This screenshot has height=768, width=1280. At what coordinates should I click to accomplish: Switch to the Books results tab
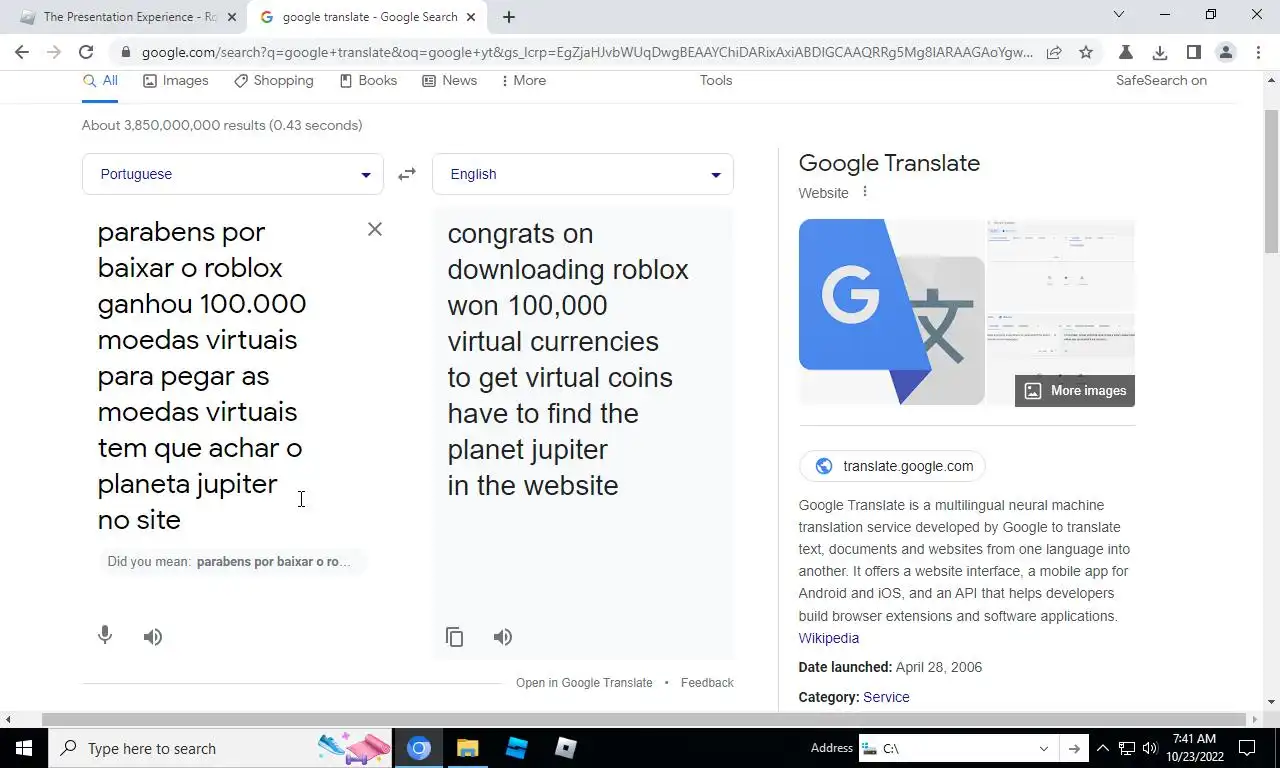368,80
